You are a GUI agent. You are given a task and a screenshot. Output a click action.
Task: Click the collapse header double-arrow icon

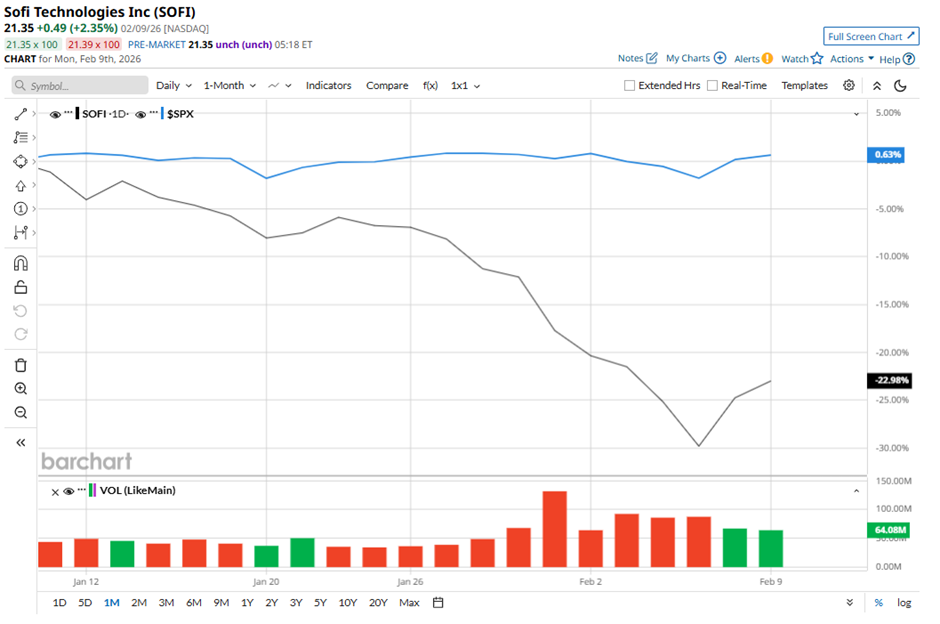click(876, 86)
